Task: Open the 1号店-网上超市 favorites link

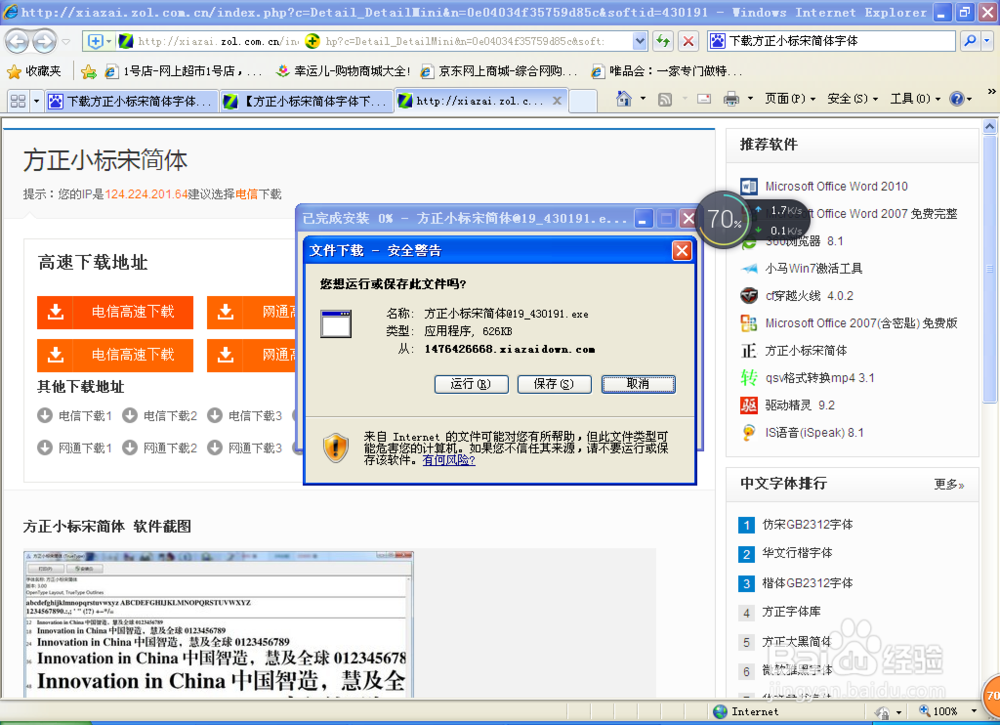Action: [x=184, y=71]
